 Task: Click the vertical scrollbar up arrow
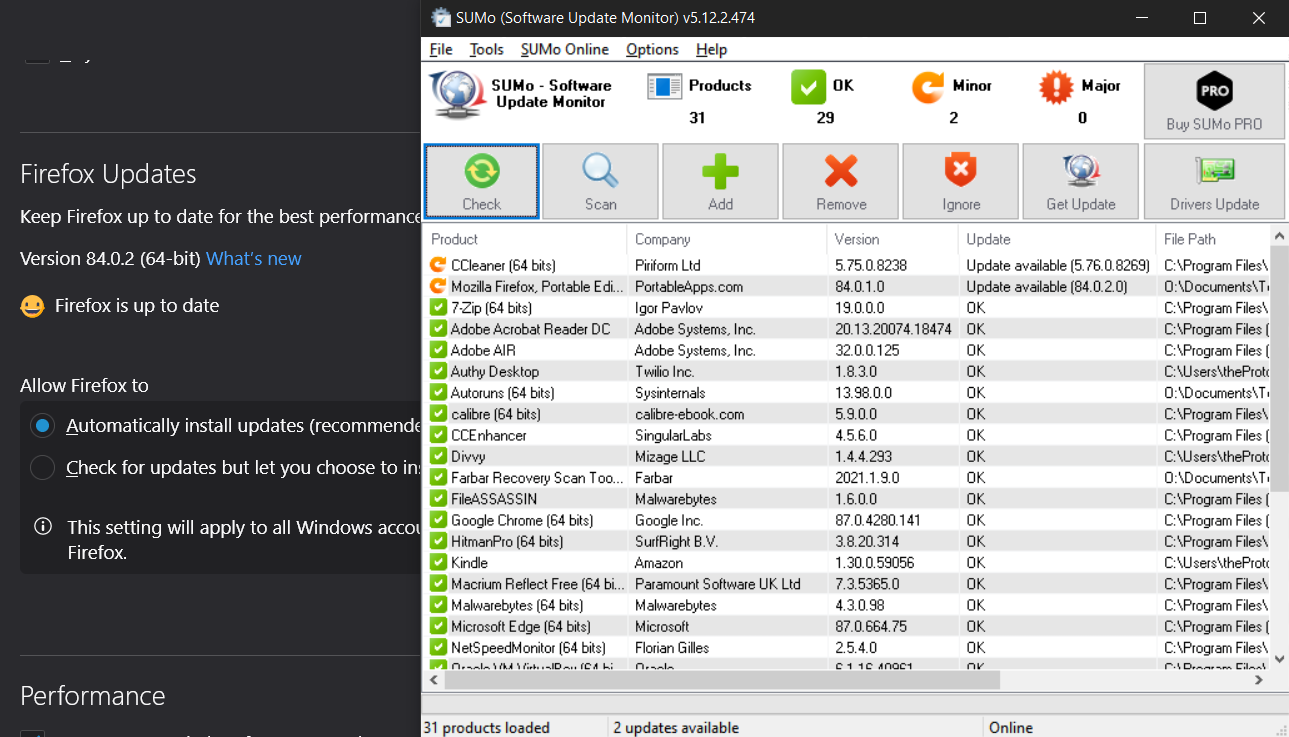1279,237
